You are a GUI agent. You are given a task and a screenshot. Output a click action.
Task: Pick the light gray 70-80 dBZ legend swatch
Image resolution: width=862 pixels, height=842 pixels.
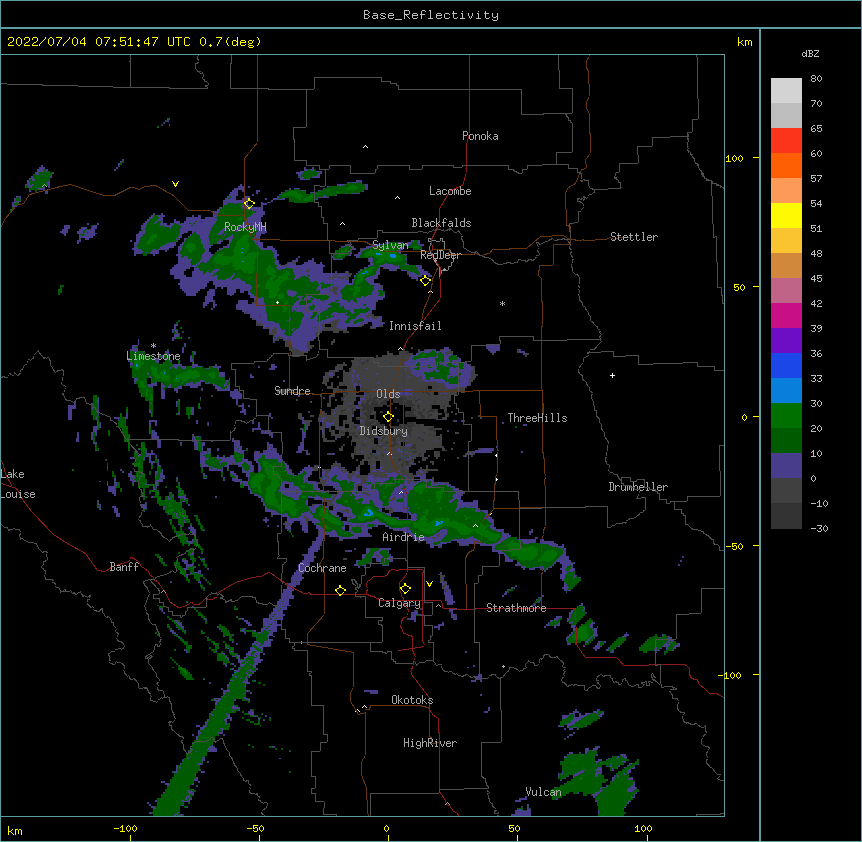786,91
